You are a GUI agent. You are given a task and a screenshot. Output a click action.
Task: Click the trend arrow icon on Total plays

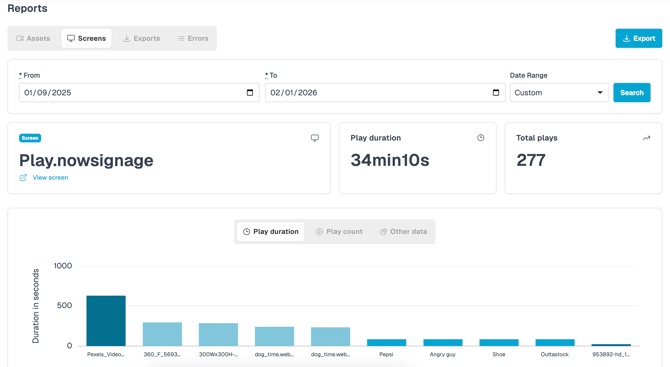646,138
